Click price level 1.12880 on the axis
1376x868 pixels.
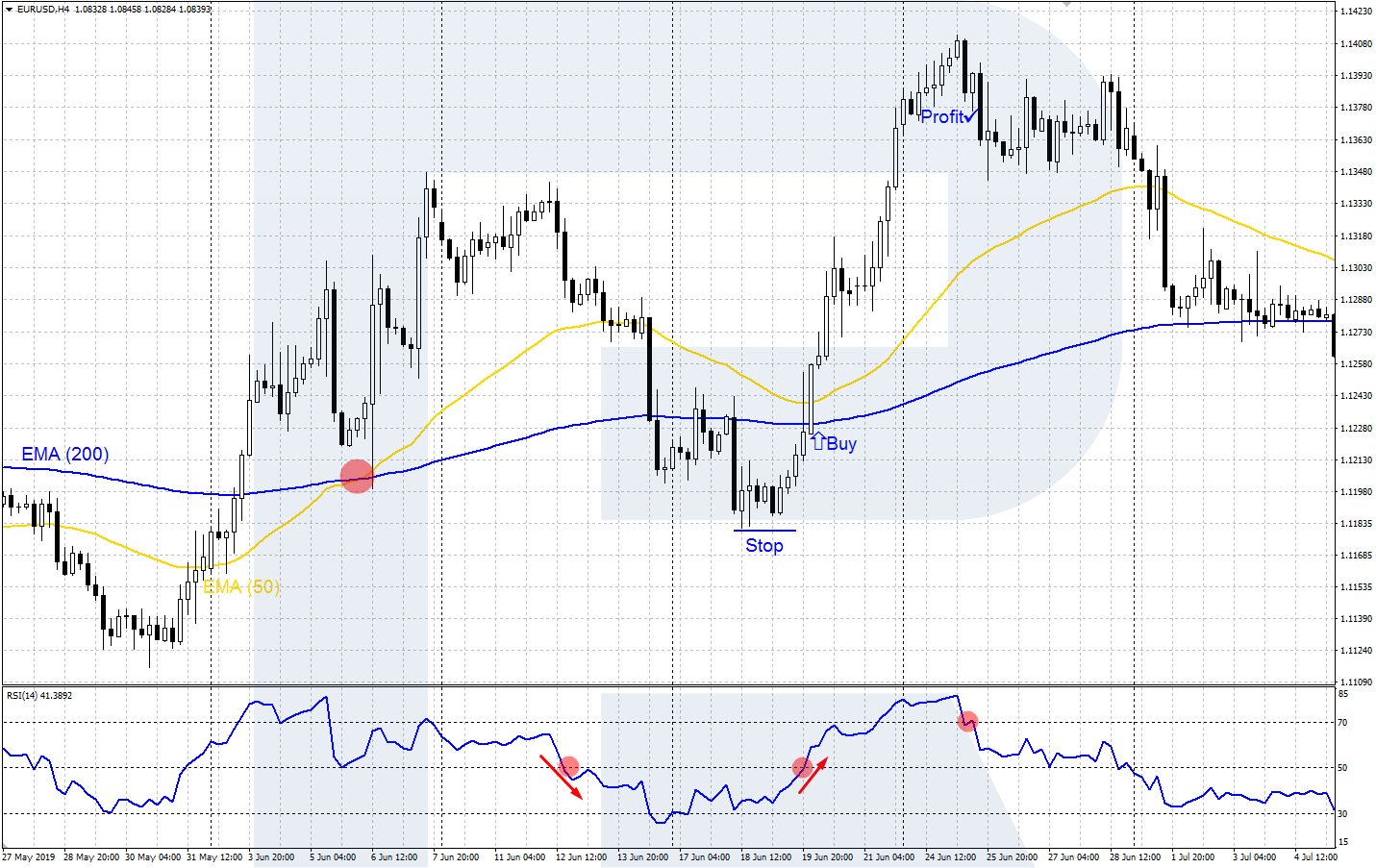(1356, 300)
